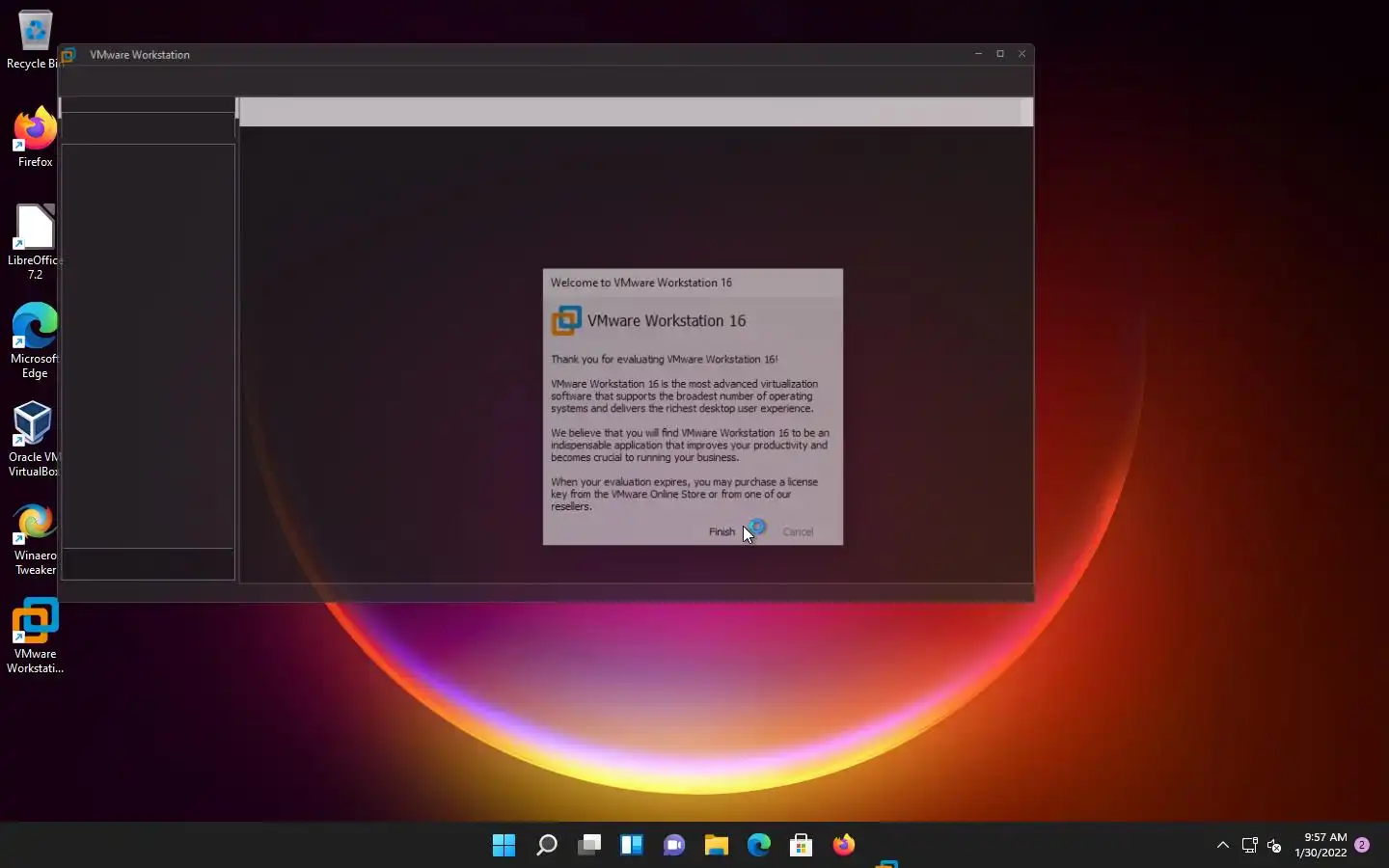Image resolution: width=1389 pixels, height=868 pixels.
Task: Launch Microsoft Edge from the taskbar
Action: coord(758,846)
